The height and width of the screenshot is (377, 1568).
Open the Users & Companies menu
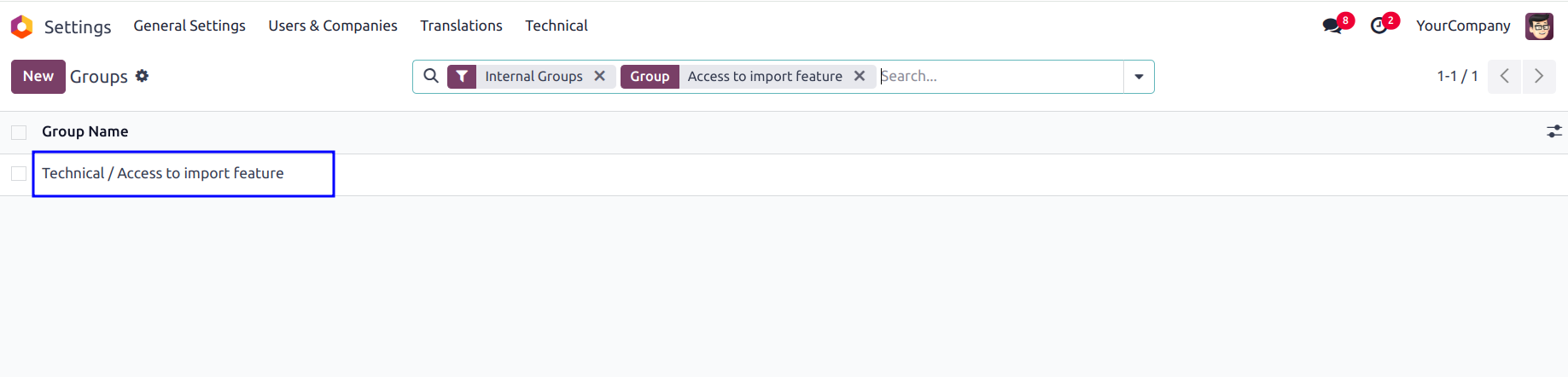pos(333,26)
